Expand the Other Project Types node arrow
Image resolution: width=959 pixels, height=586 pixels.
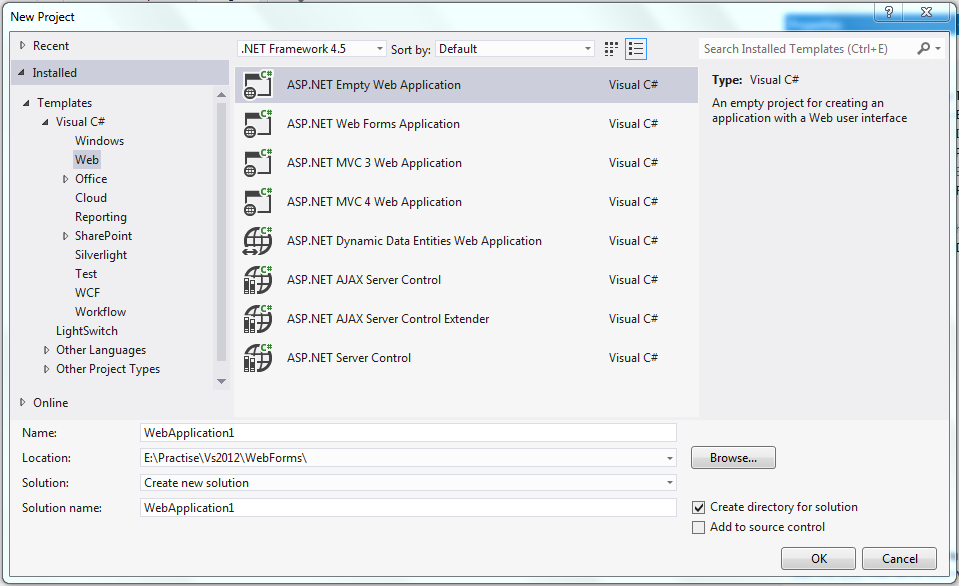pyautogui.click(x=46, y=369)
